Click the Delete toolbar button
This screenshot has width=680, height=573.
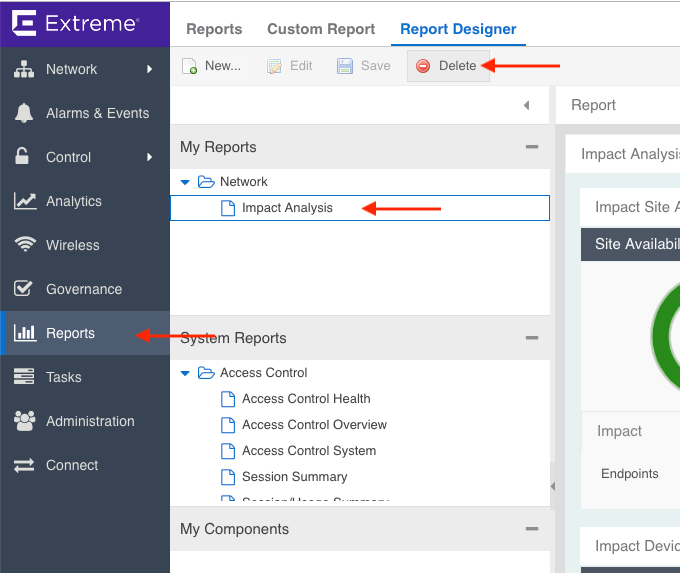point(448,66)
